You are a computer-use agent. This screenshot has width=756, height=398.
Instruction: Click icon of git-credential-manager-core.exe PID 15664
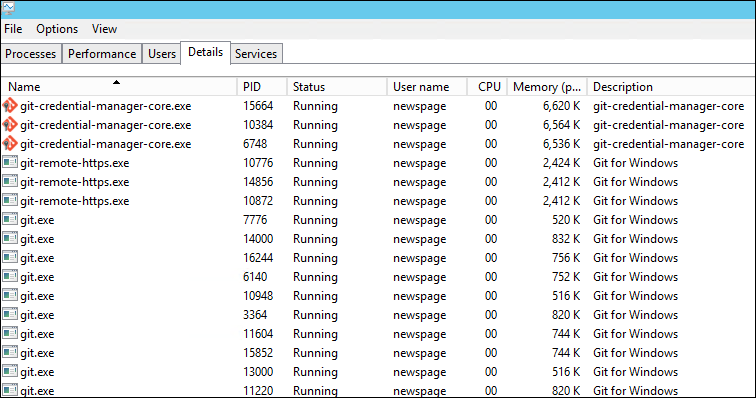pos(10,106)
